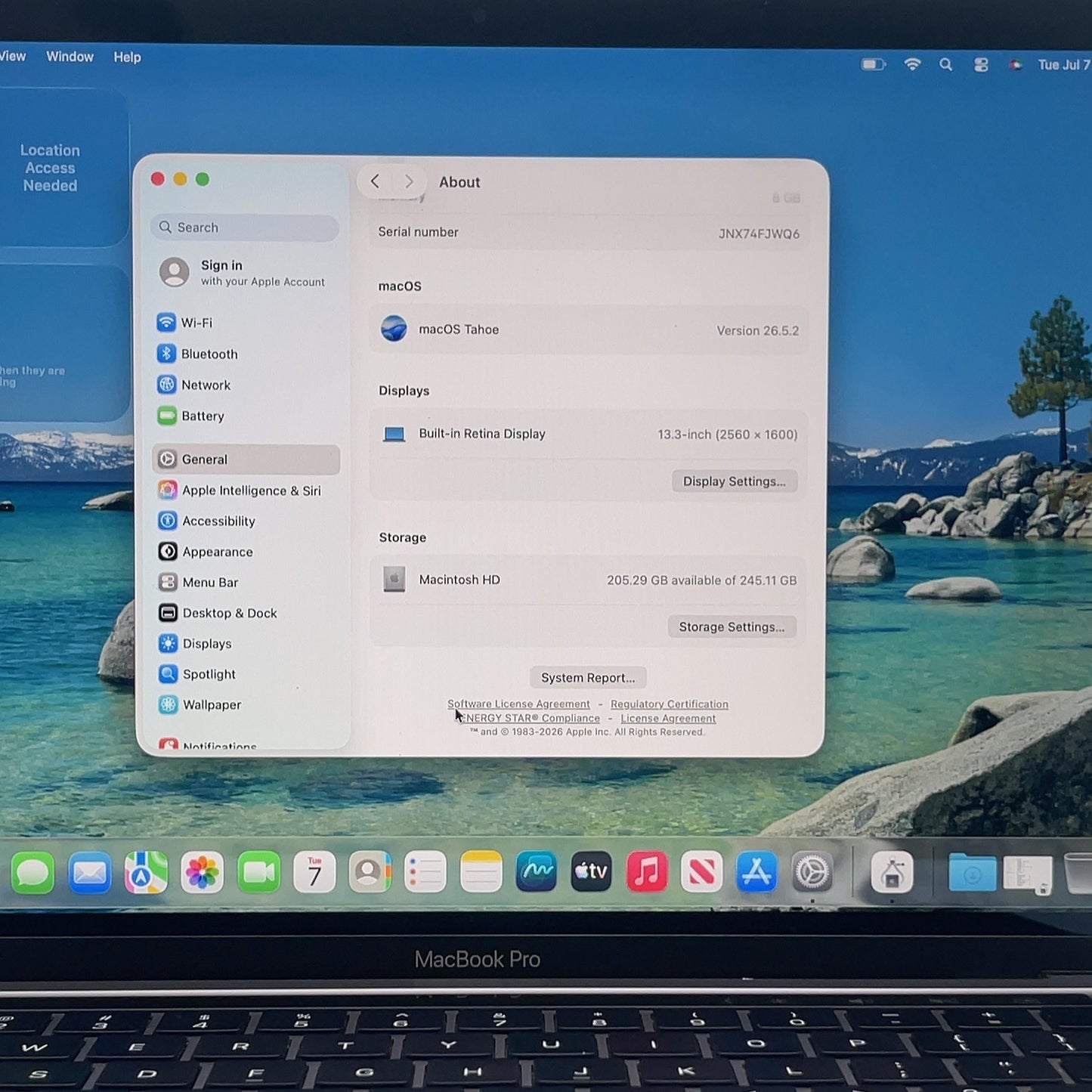The height and width of the screenshot is (1092, 1092).
Task: Click the Storage Settings... button
Action: (x=732, y=626)
